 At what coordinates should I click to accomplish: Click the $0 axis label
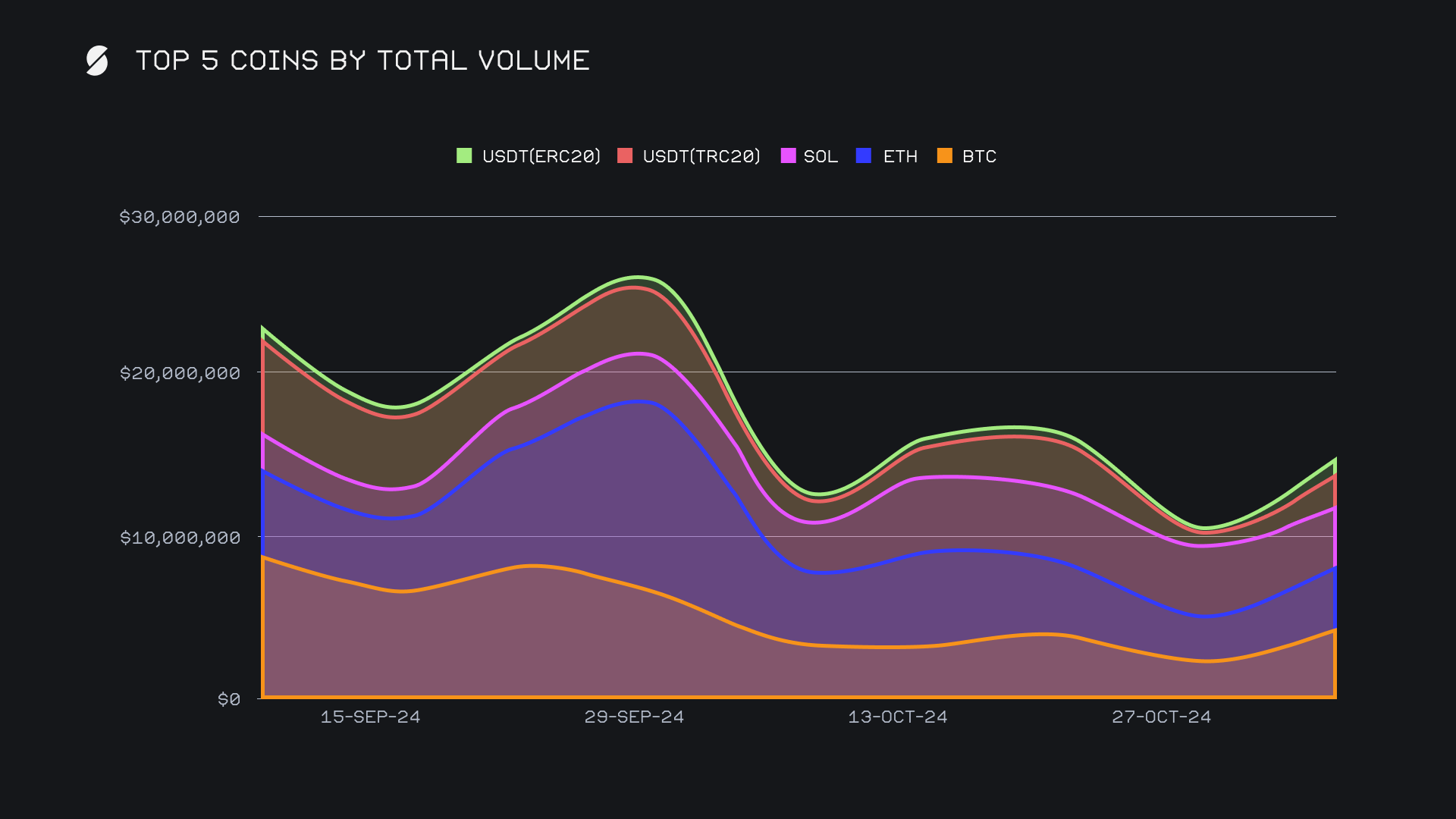229,699
